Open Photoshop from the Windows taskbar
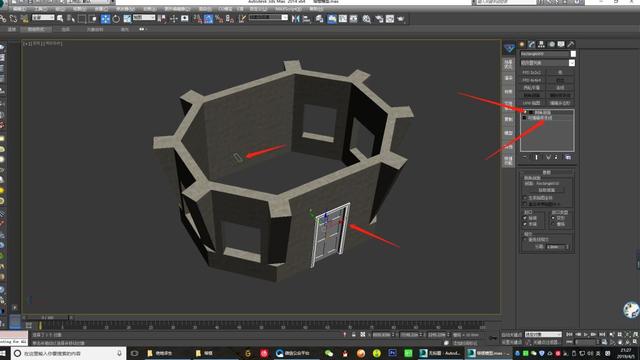640x360 pixels. [x=392, y=353]
